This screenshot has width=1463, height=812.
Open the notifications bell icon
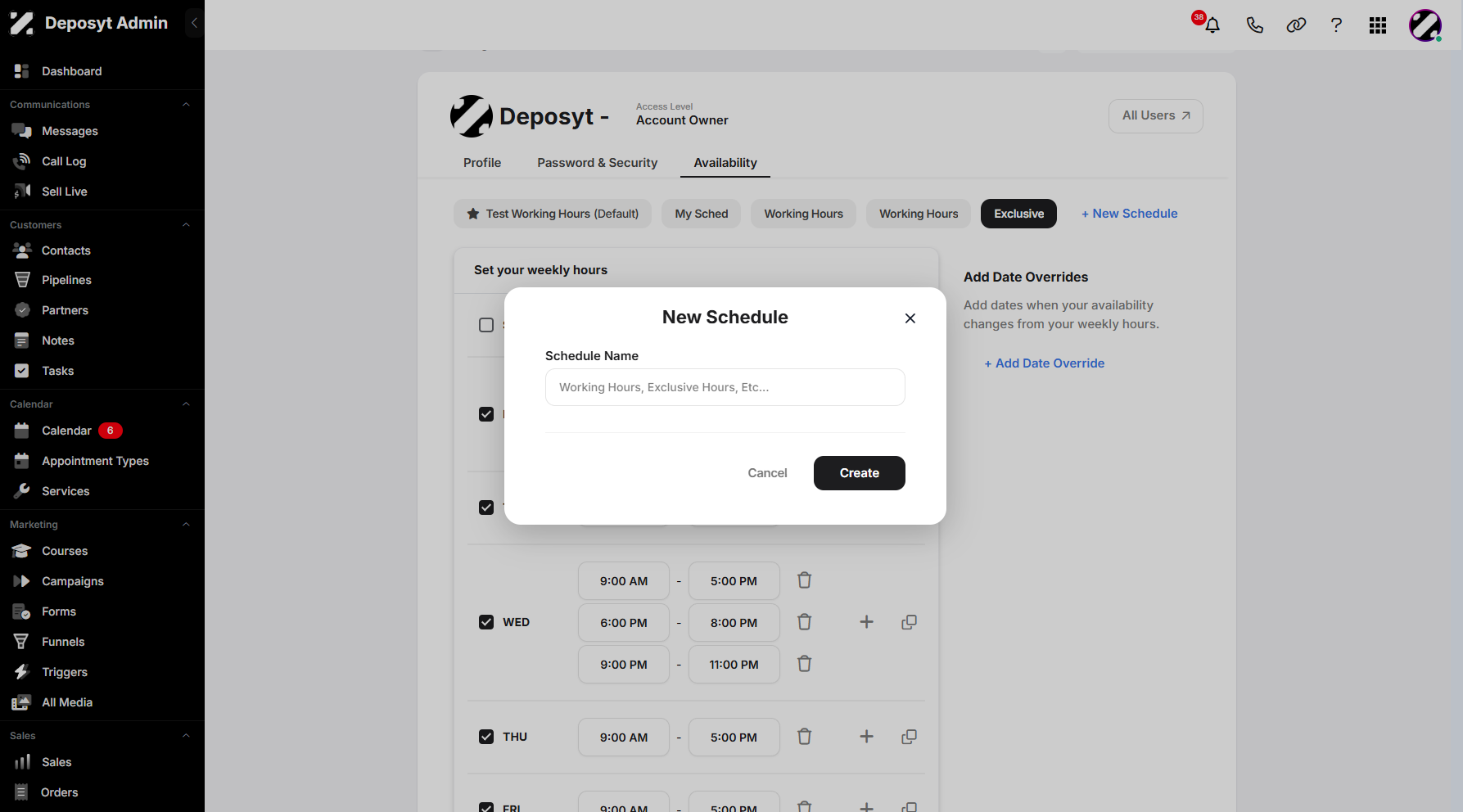[x=1212, y=25]
